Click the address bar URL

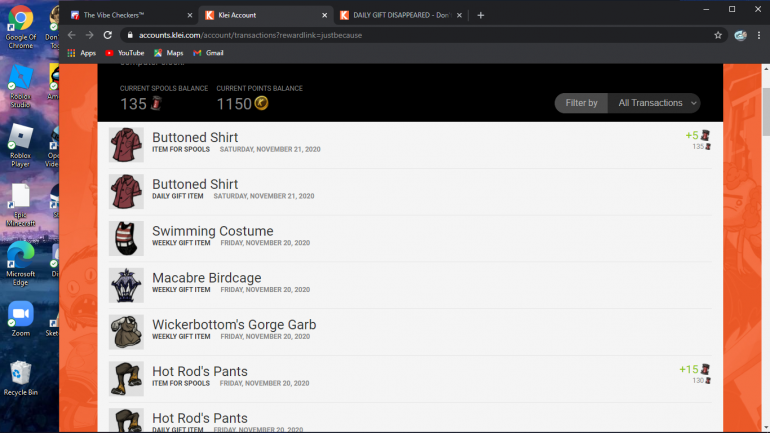pos(250,35)
